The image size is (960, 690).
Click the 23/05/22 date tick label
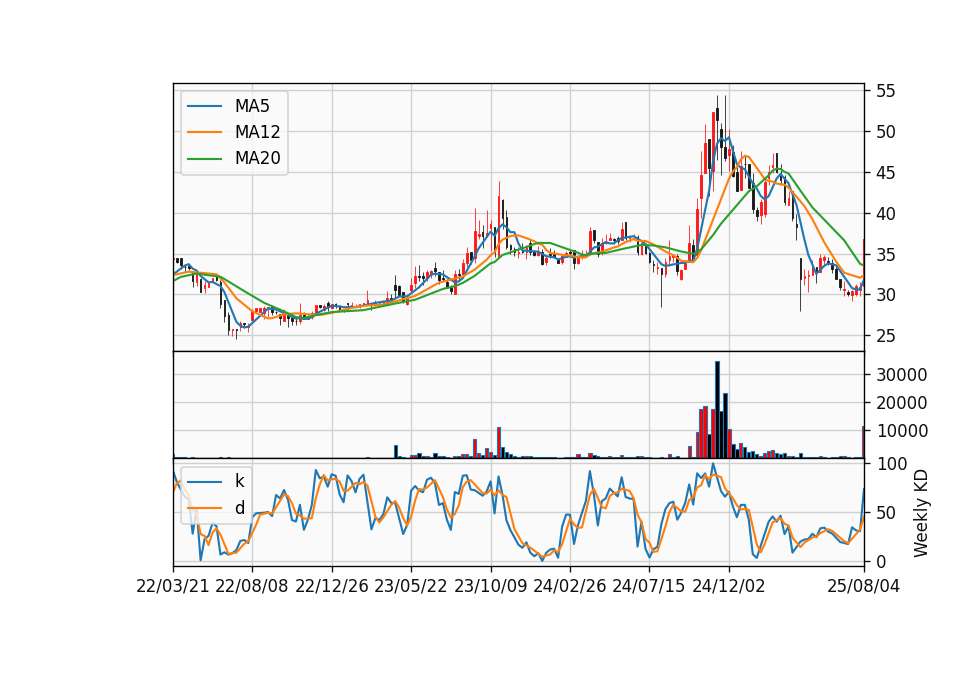[x=411, y=586]
